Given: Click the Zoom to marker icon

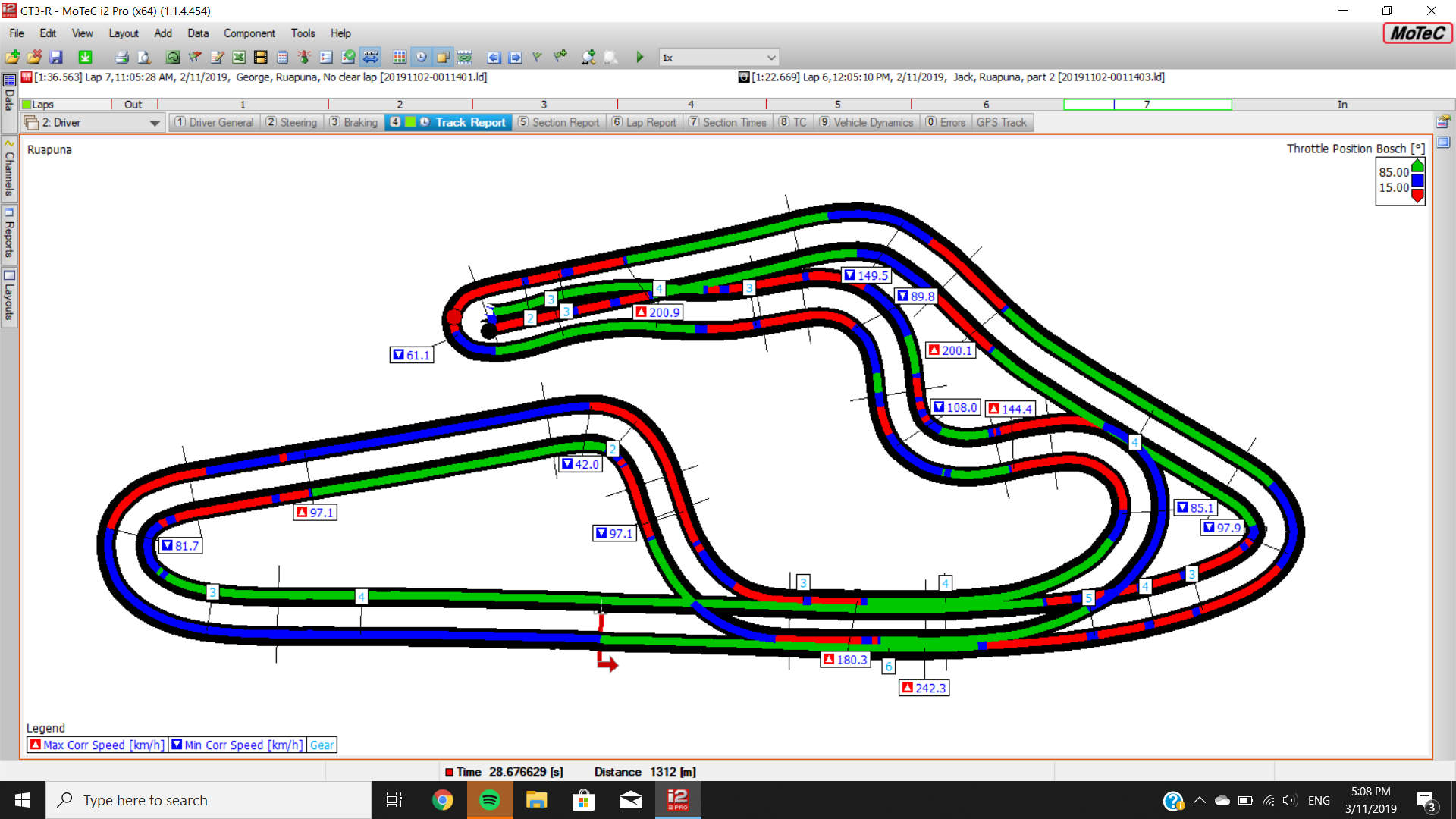Looking at the screenshot, I should pyautogui.click(x=588, y=57).
